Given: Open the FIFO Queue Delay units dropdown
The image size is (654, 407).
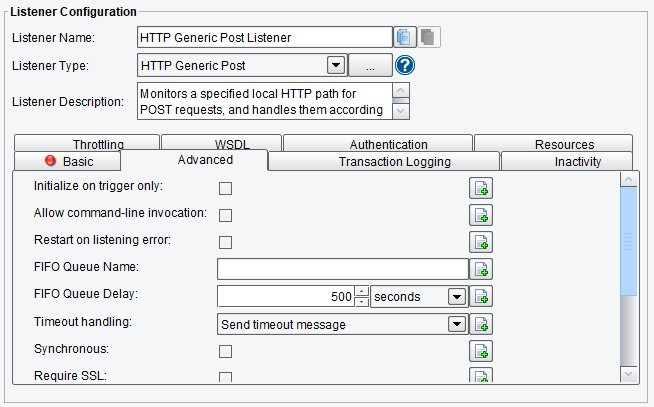Looking at the screenshot, I should click(x=457, y=297).
